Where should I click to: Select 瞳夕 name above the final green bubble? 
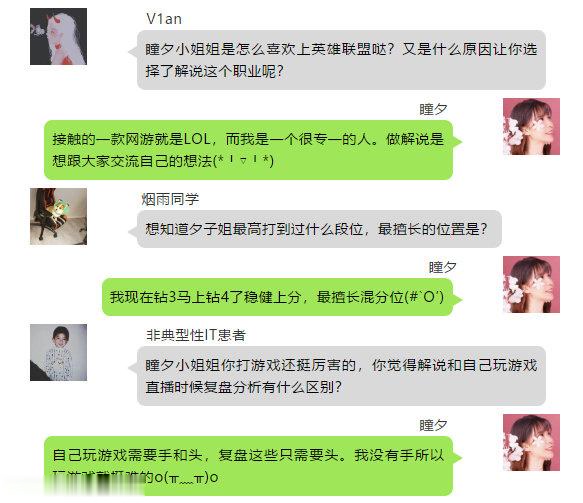[433, 425]
